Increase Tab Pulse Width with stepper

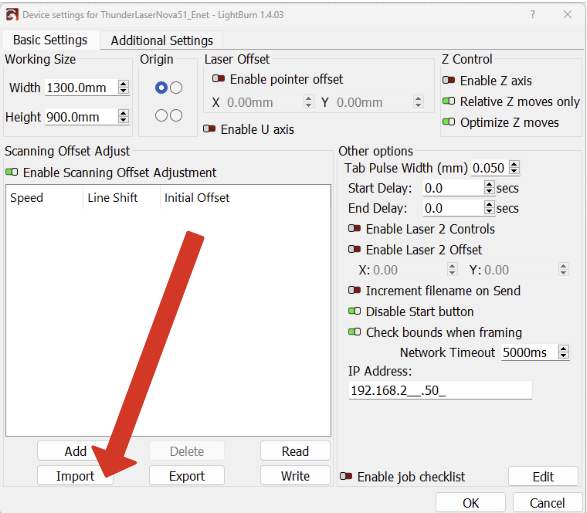(515, 164)
